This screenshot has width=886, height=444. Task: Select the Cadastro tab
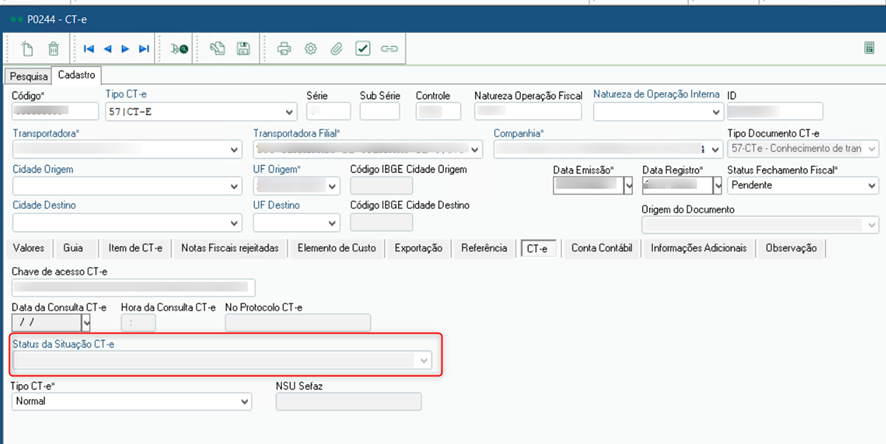point(77,75)
